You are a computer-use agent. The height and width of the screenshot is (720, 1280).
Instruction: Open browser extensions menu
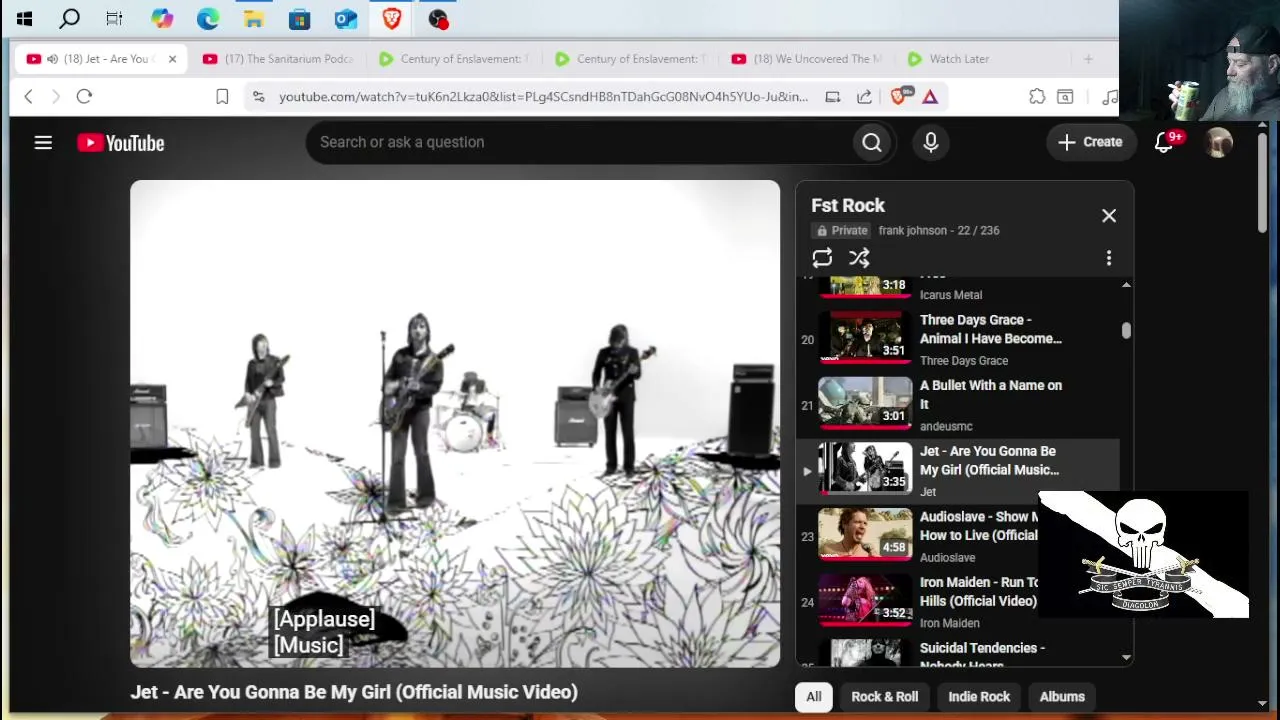click(x=1037, y=96)
